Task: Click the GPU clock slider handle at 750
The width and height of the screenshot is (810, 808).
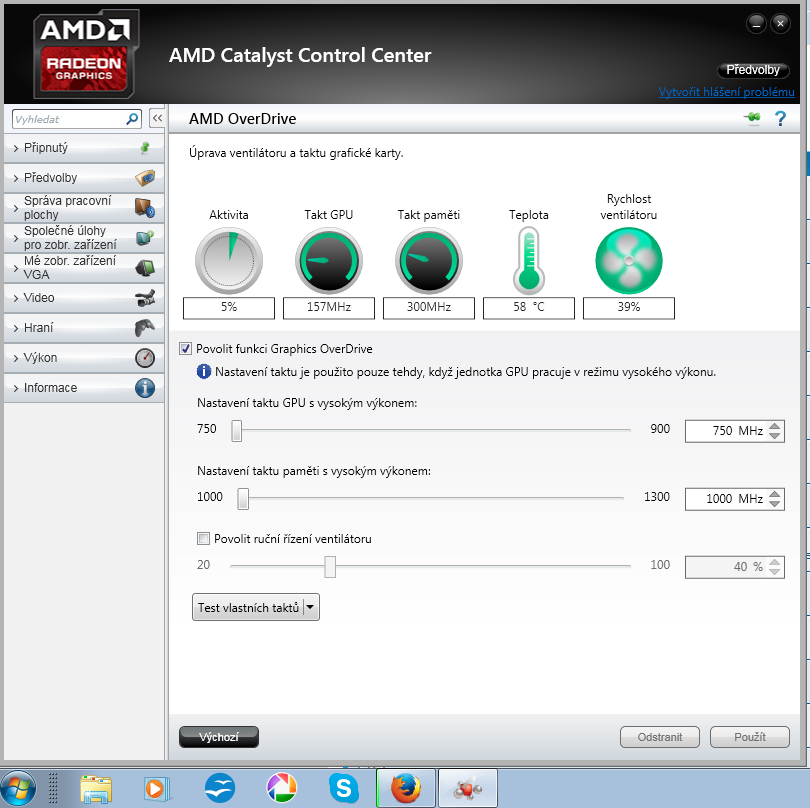Action: point(237,430)
